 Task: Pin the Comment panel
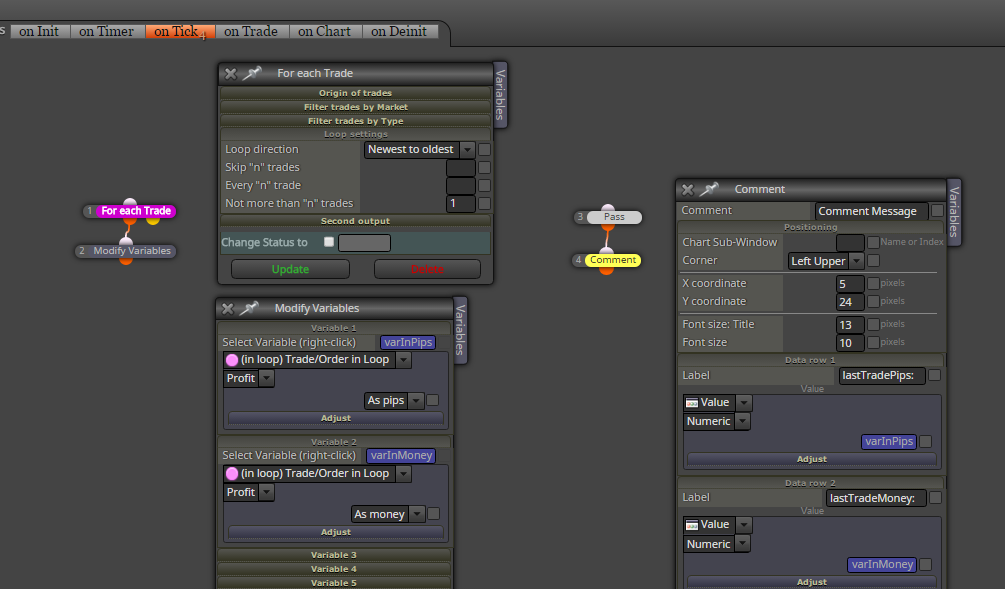pos(709,189)
